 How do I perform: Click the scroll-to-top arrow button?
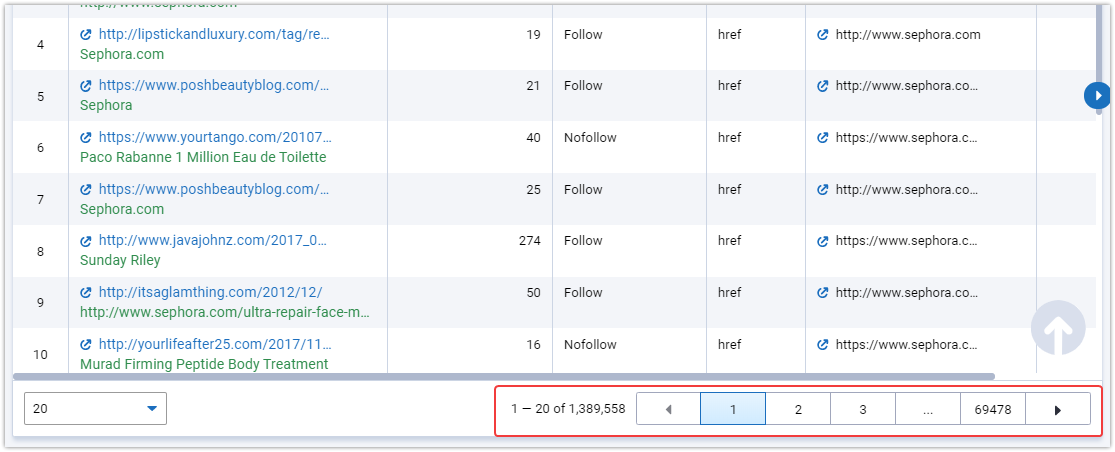(x=1058, y=328)
